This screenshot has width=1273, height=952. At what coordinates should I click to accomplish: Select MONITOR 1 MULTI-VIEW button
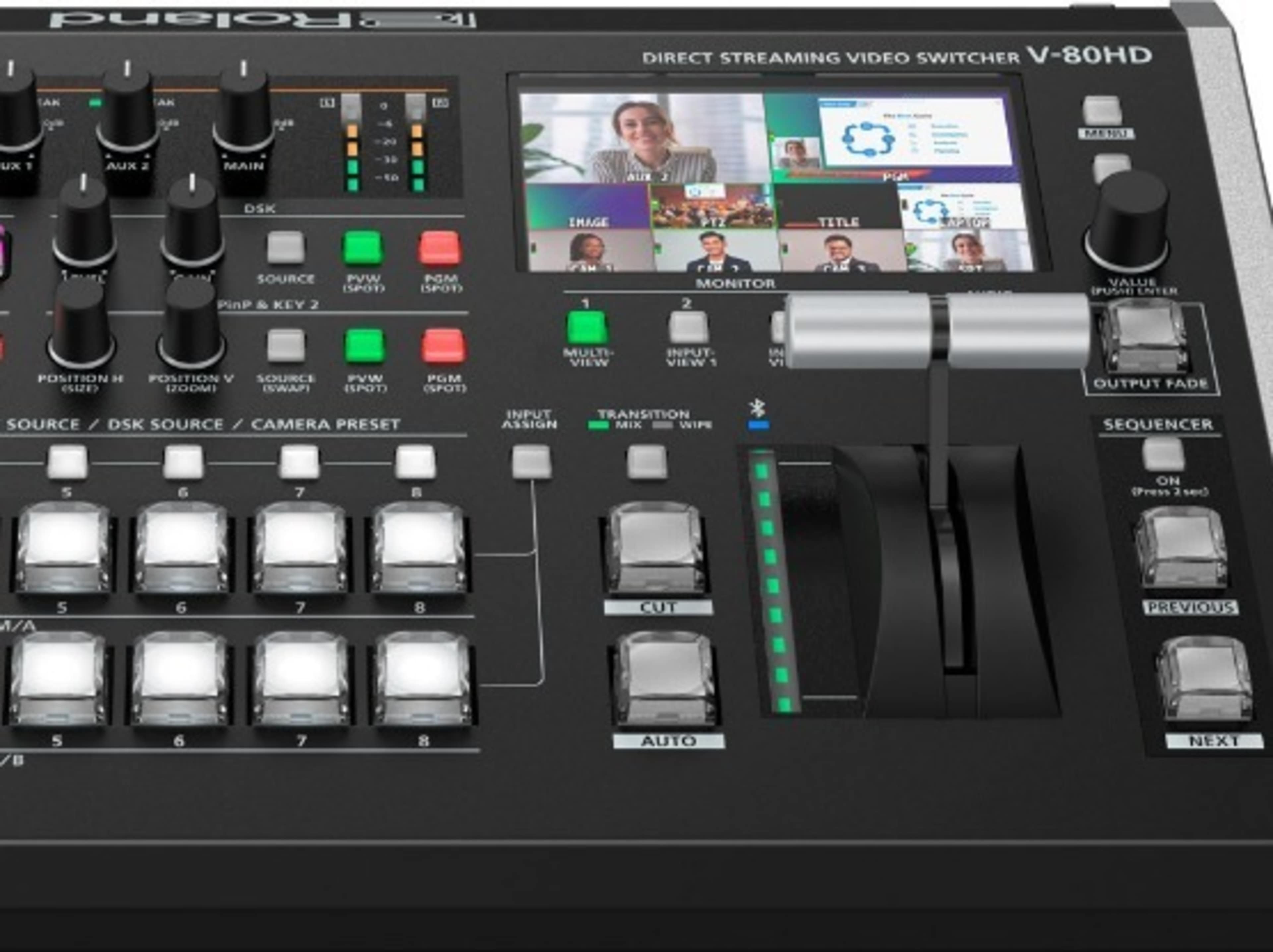point(586,328)
